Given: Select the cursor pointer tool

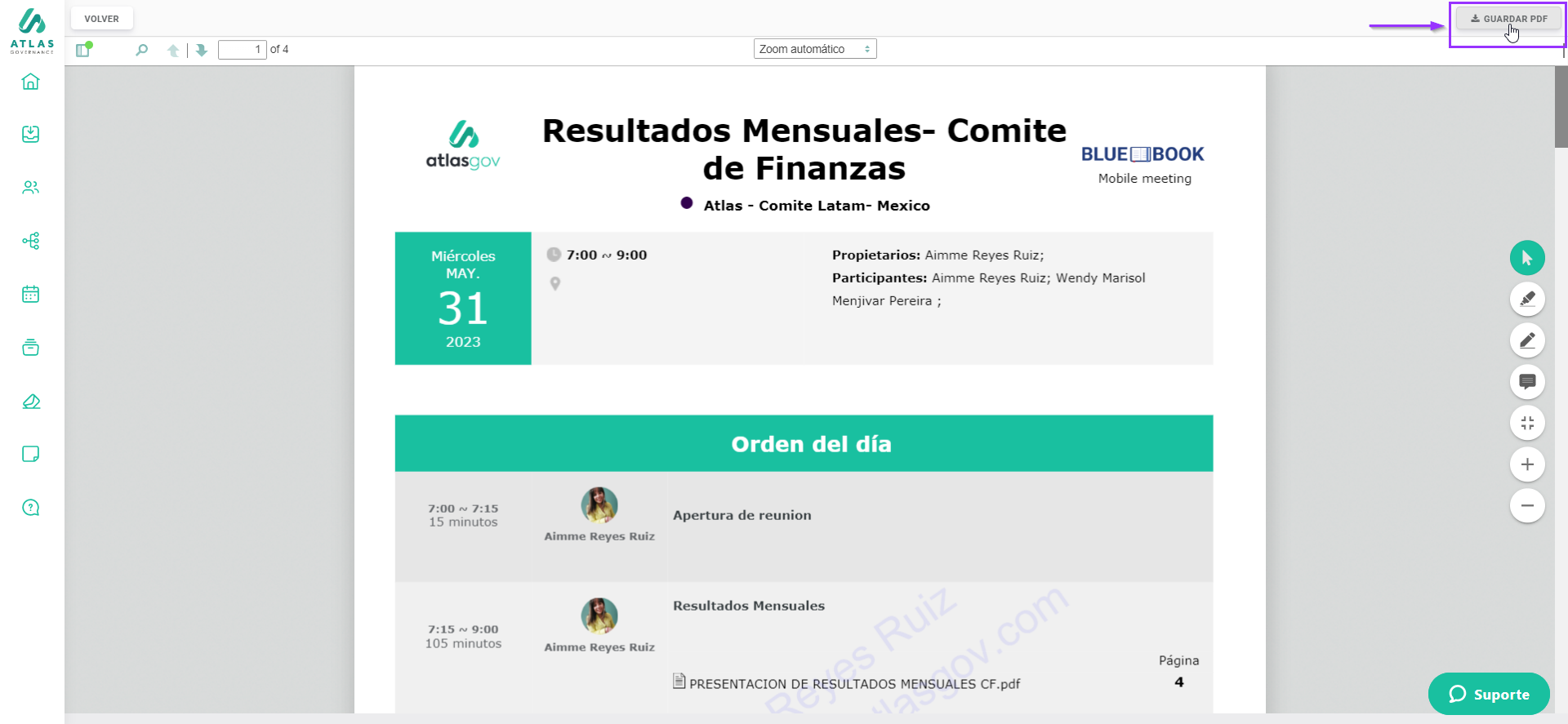Looking at the screenshot, I should click(1527, 258).
